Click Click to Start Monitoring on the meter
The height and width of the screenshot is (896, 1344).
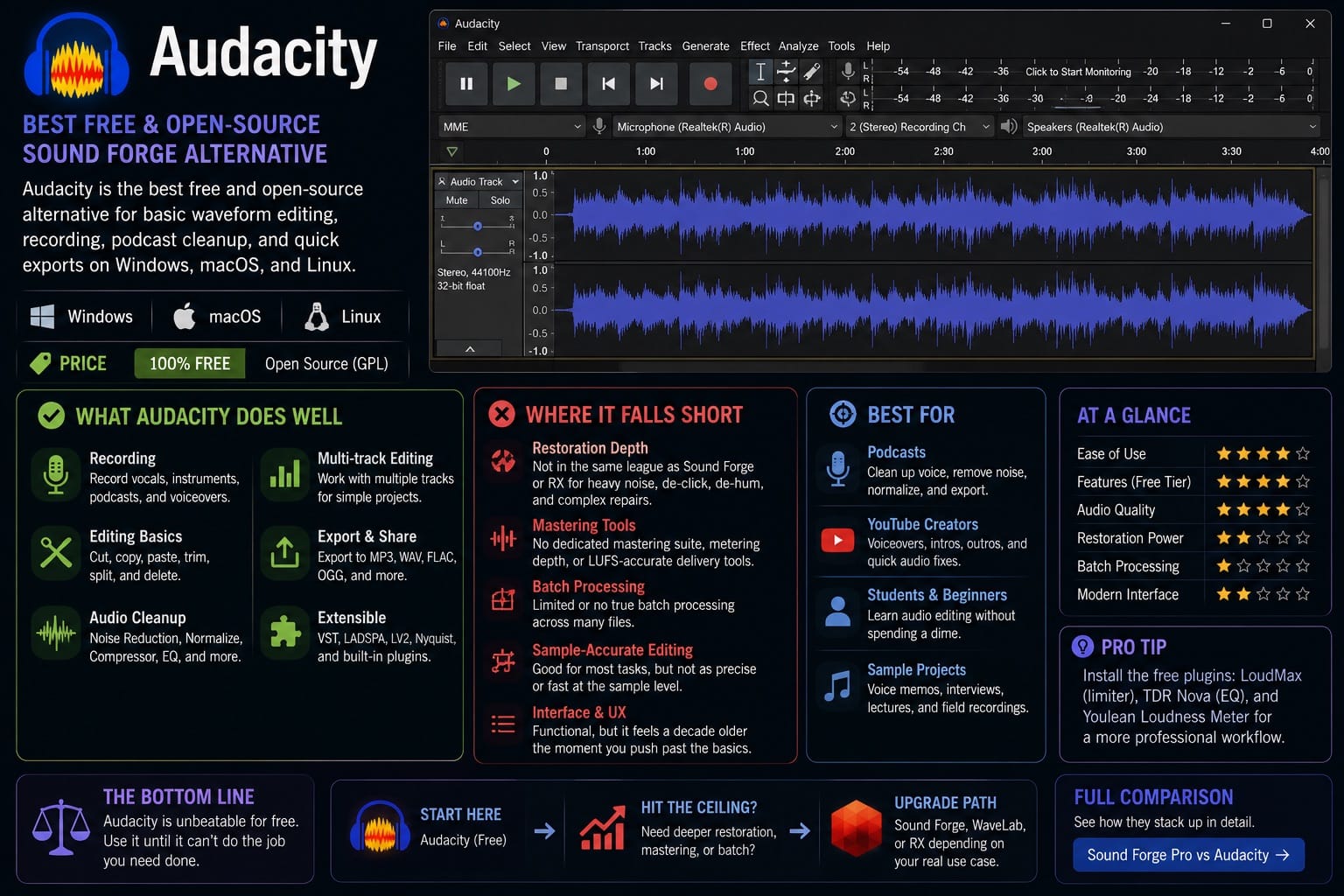(x=1078, y=72)
